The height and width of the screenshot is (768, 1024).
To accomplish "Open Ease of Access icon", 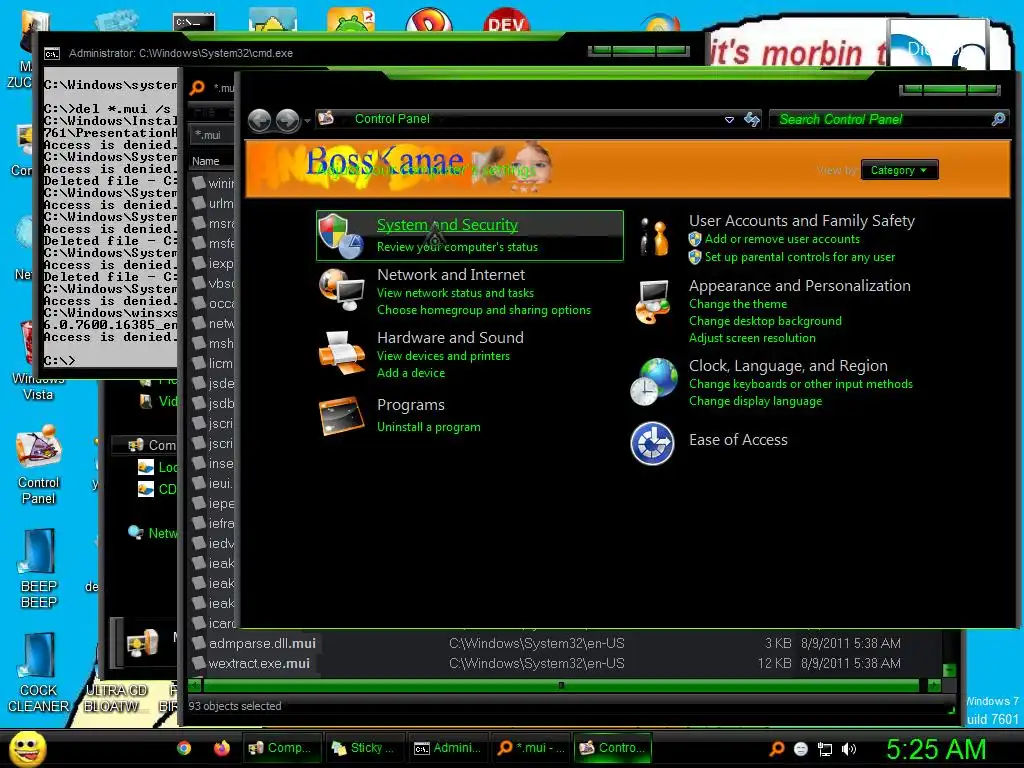I will (652, 443).
